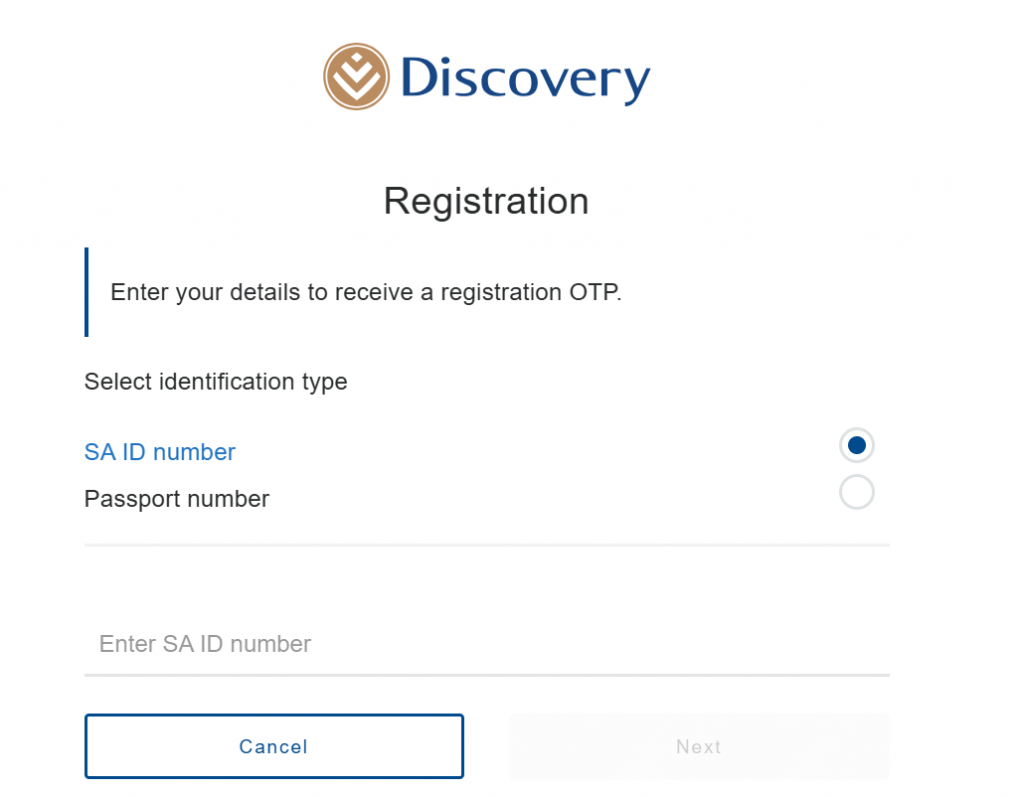Click the registration OTP instruction message

(x=366, y=293)
